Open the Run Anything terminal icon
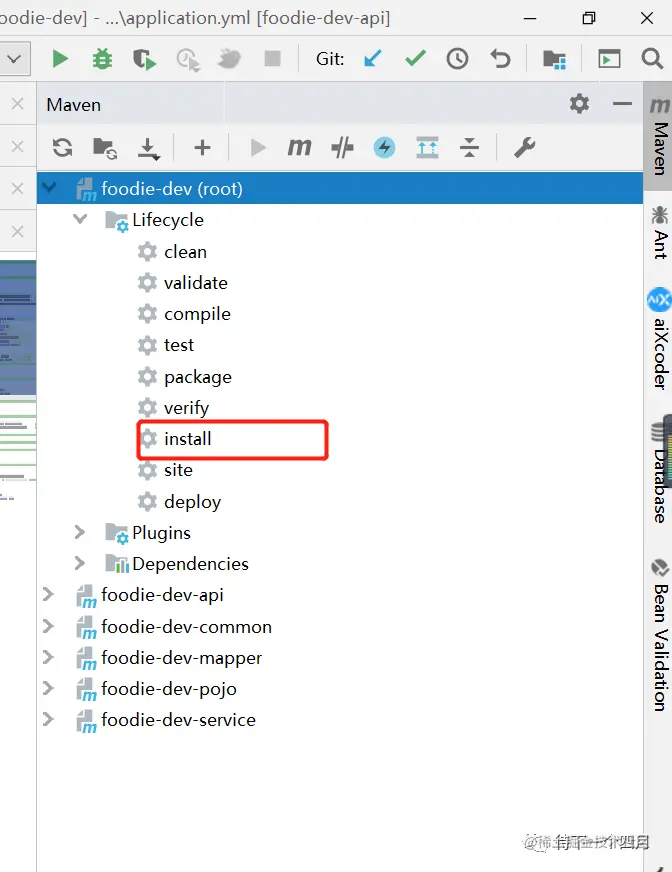This screenshot has height=872, width=672. pyautogui.click(x=609, y=58)
